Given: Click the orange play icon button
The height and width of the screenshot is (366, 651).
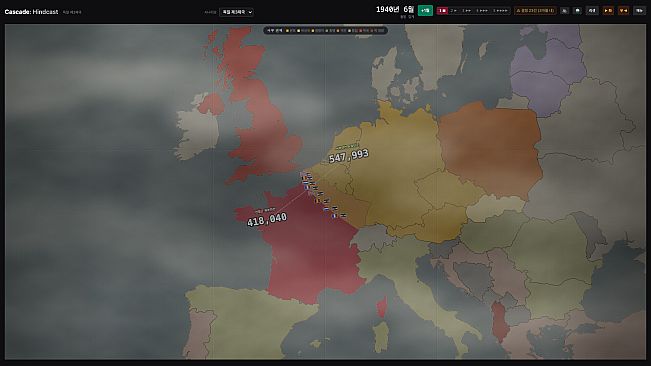Looking at the screenshot, I should pos(608,10).
